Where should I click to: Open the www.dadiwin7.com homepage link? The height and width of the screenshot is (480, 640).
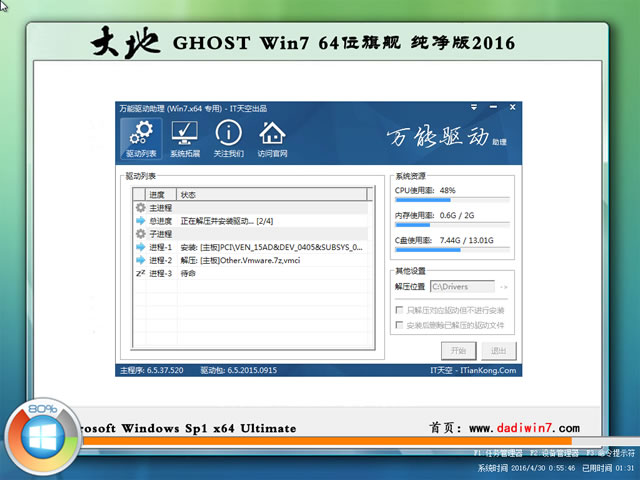524,428
